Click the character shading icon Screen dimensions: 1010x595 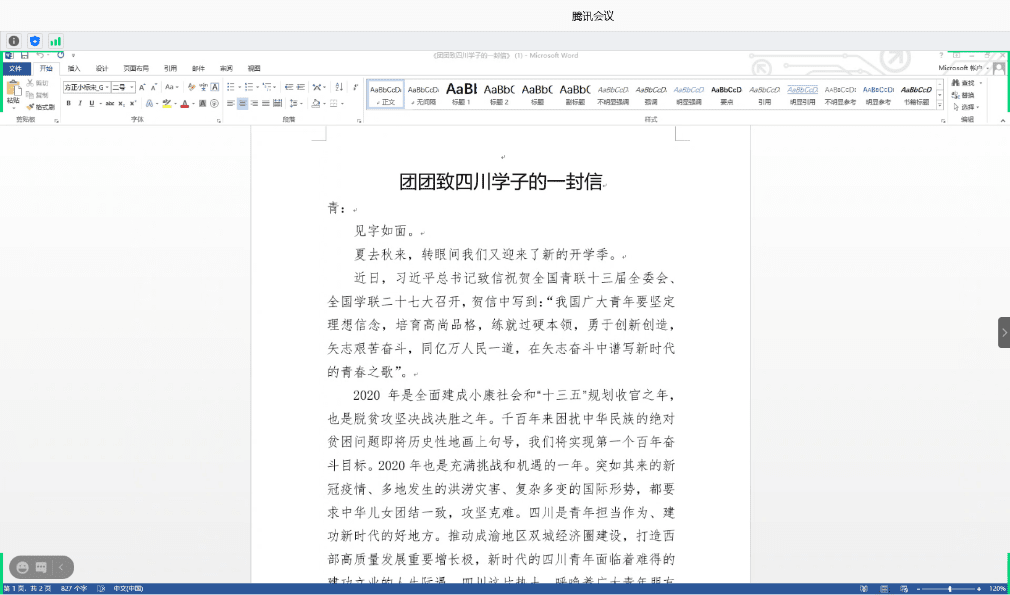(202, 104)
